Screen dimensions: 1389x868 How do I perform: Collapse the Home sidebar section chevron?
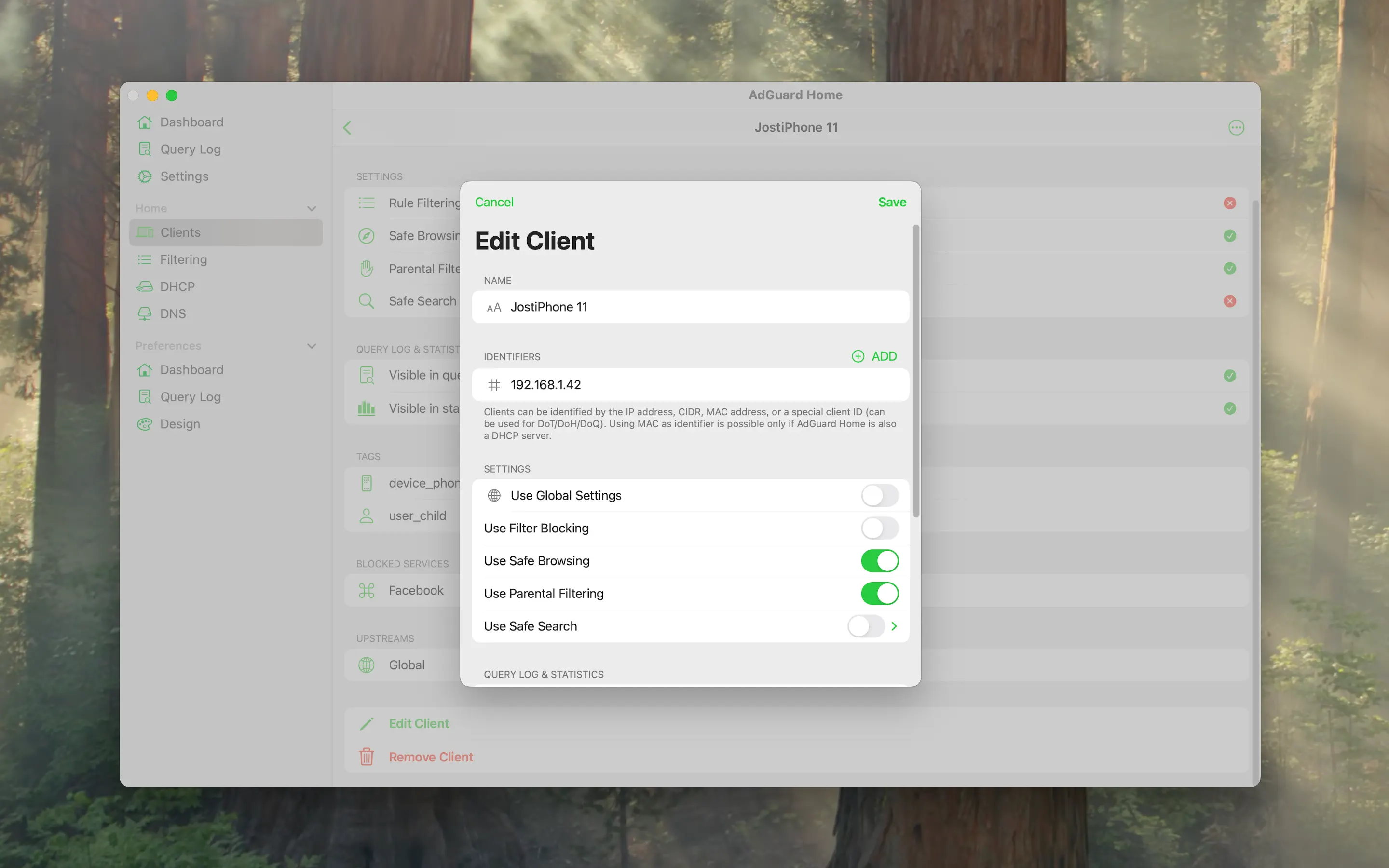[312, 208]
